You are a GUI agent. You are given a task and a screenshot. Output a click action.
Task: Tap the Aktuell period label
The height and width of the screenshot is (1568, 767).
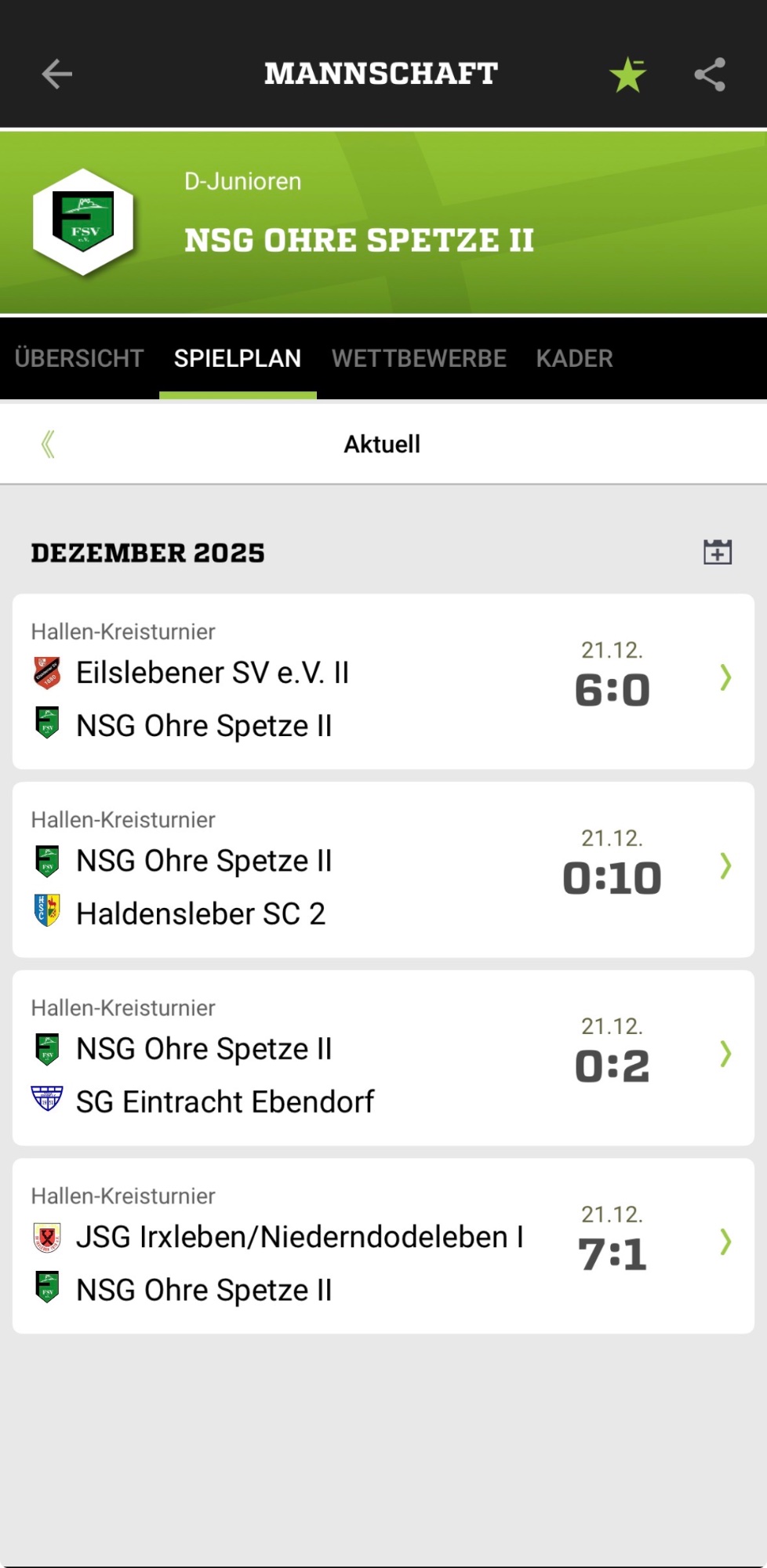click(x=382, y=444)
